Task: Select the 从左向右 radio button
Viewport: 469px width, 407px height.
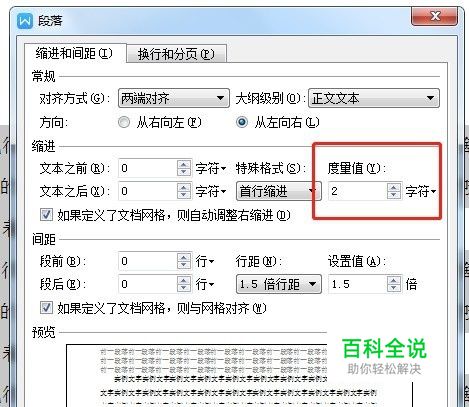Action: coord(242,122)
